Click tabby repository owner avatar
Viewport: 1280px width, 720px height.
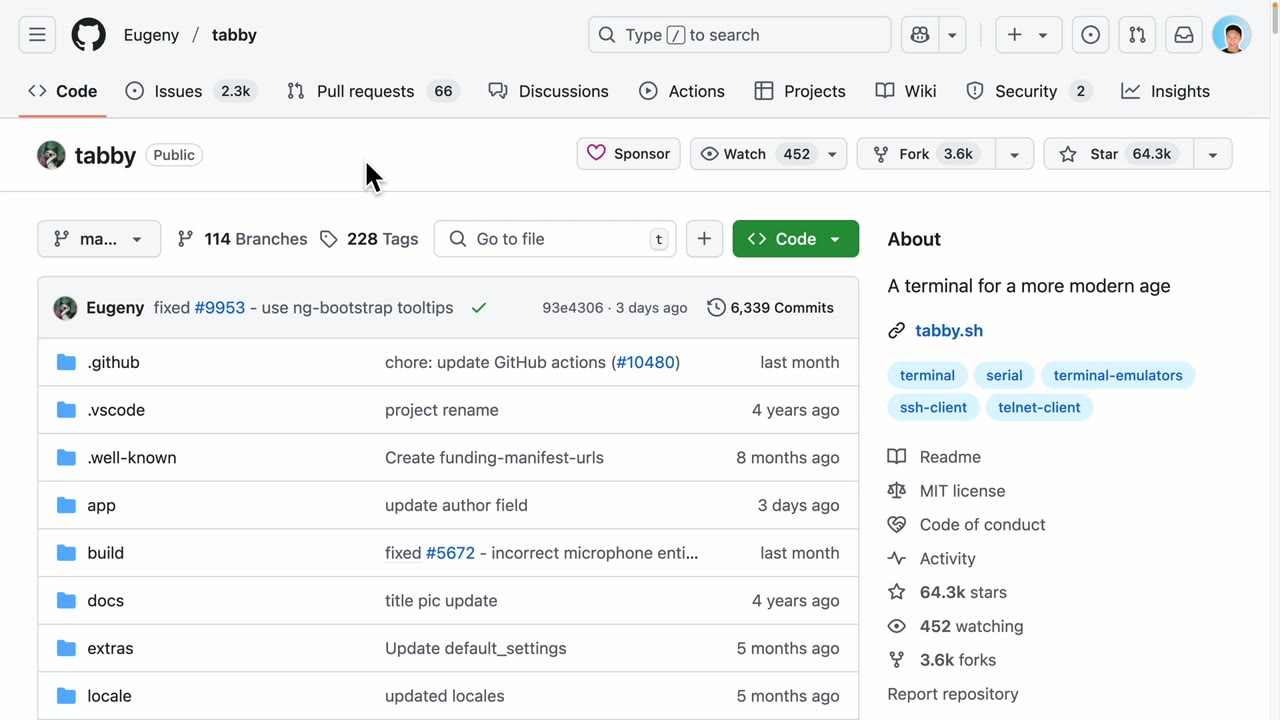pyautogui.click(x=51, y=155)
